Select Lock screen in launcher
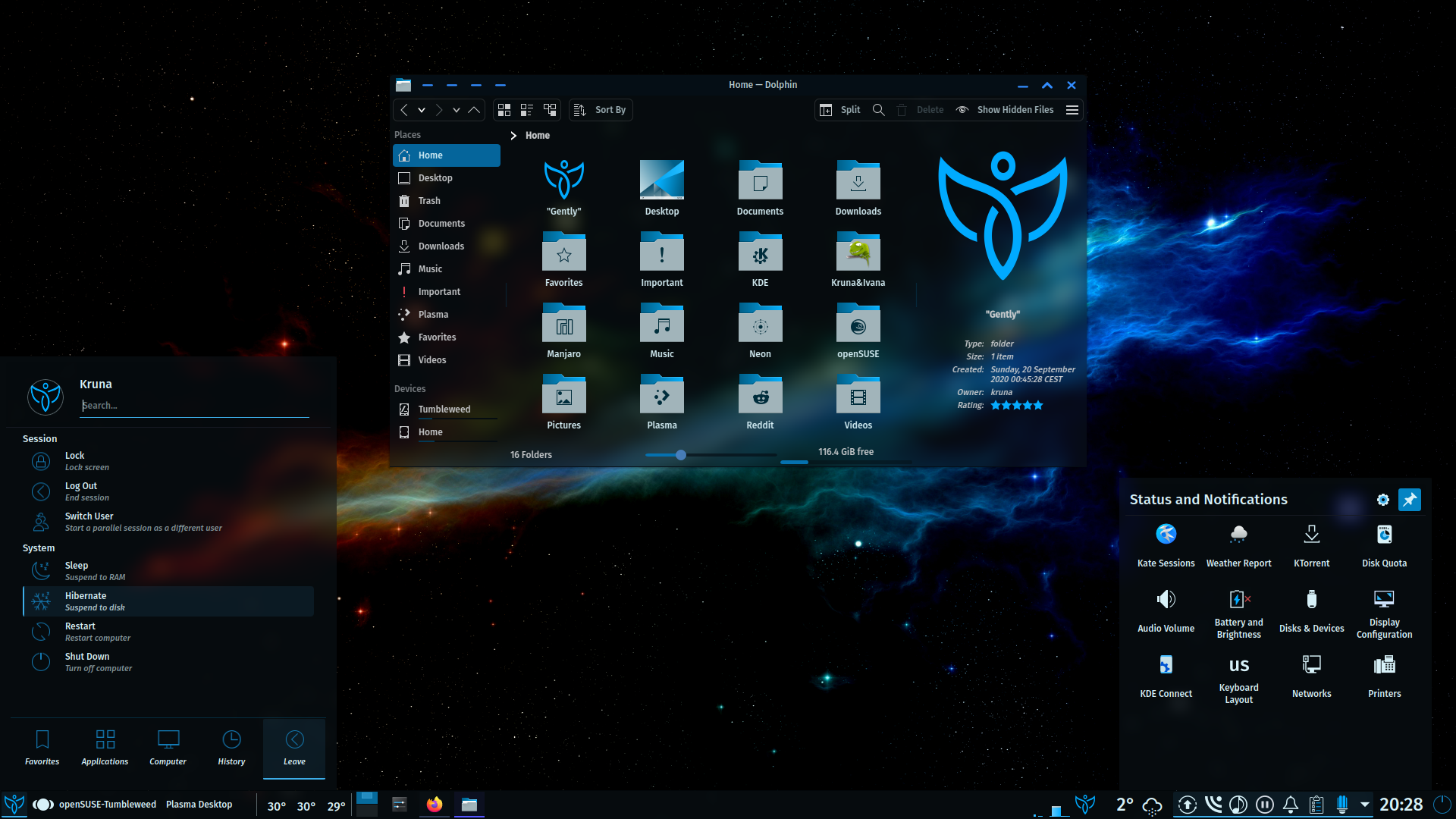This screenshot has height=819, width=1456. pyautogui.click(x=168, y=461)
